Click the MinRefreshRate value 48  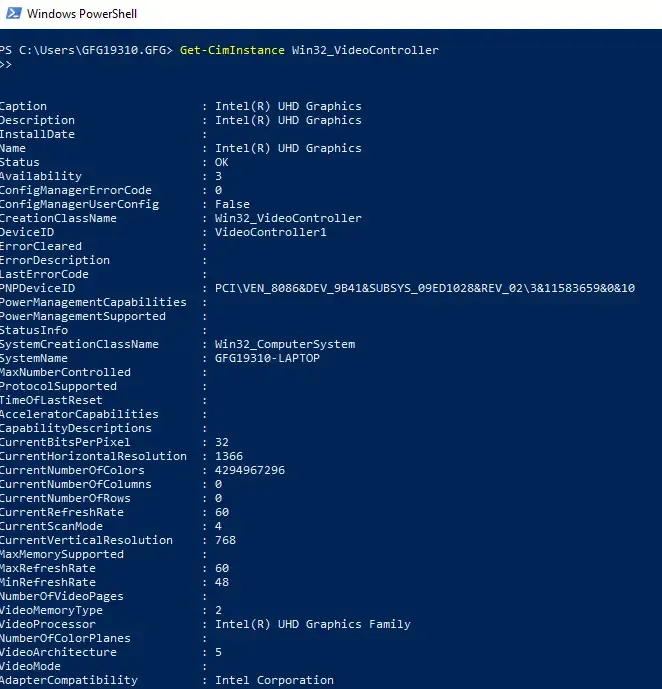(x=221, y=582)
